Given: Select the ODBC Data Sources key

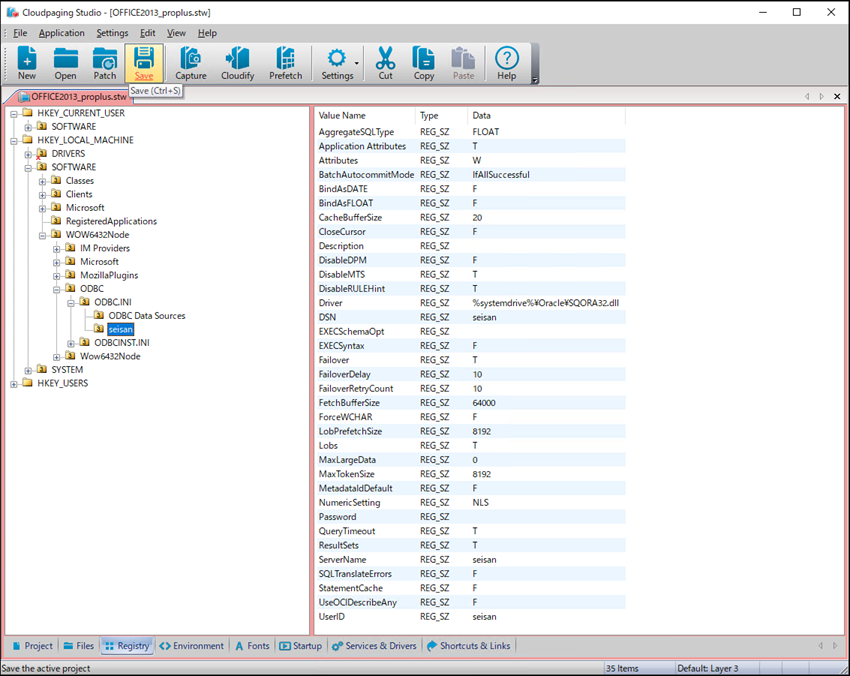Looking at the screenshot, I should click(146, 316).
